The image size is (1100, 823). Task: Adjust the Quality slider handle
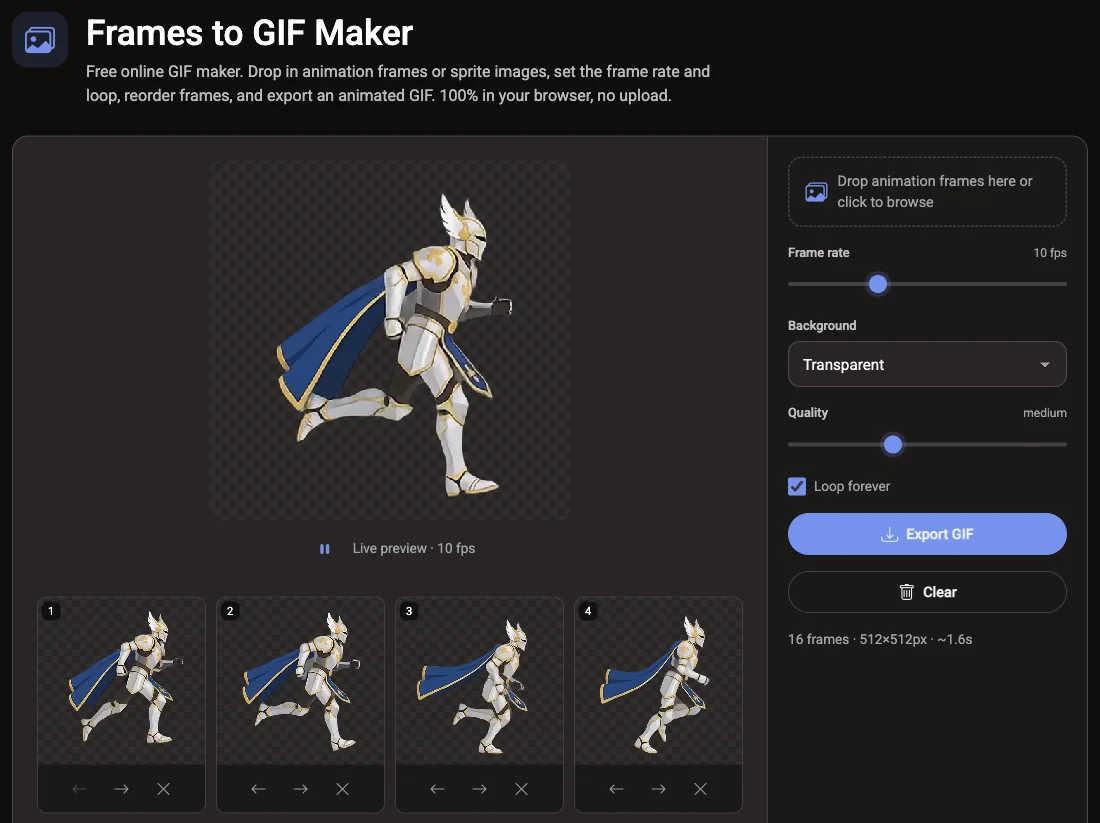pos(892,444)
